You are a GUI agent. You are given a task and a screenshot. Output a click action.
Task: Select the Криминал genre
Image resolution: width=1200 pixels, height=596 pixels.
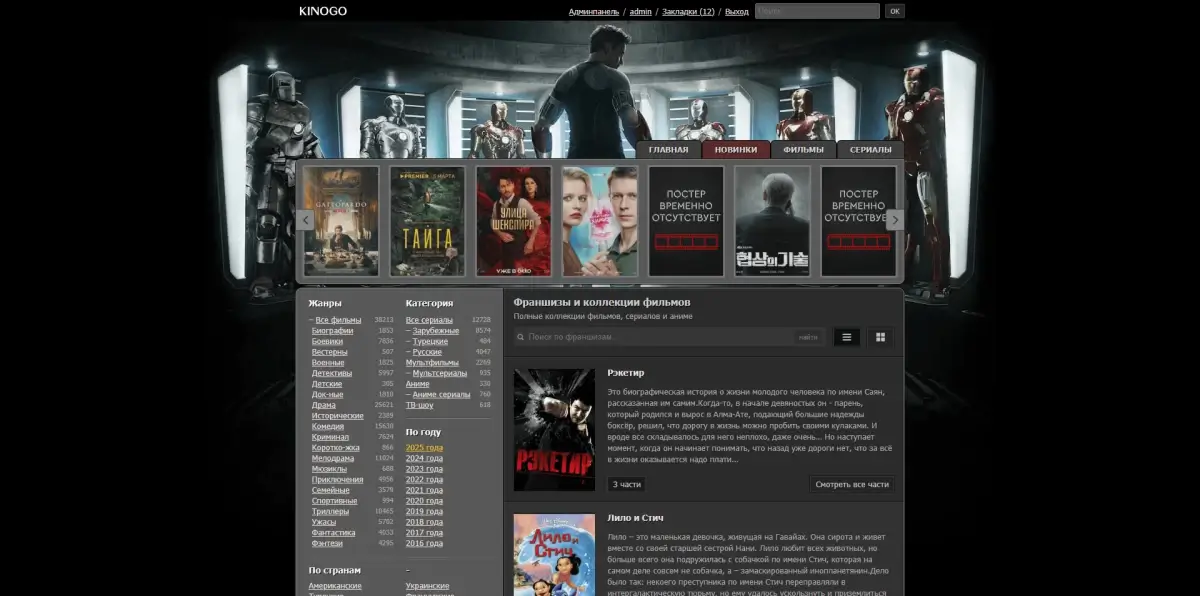(330, 437)
